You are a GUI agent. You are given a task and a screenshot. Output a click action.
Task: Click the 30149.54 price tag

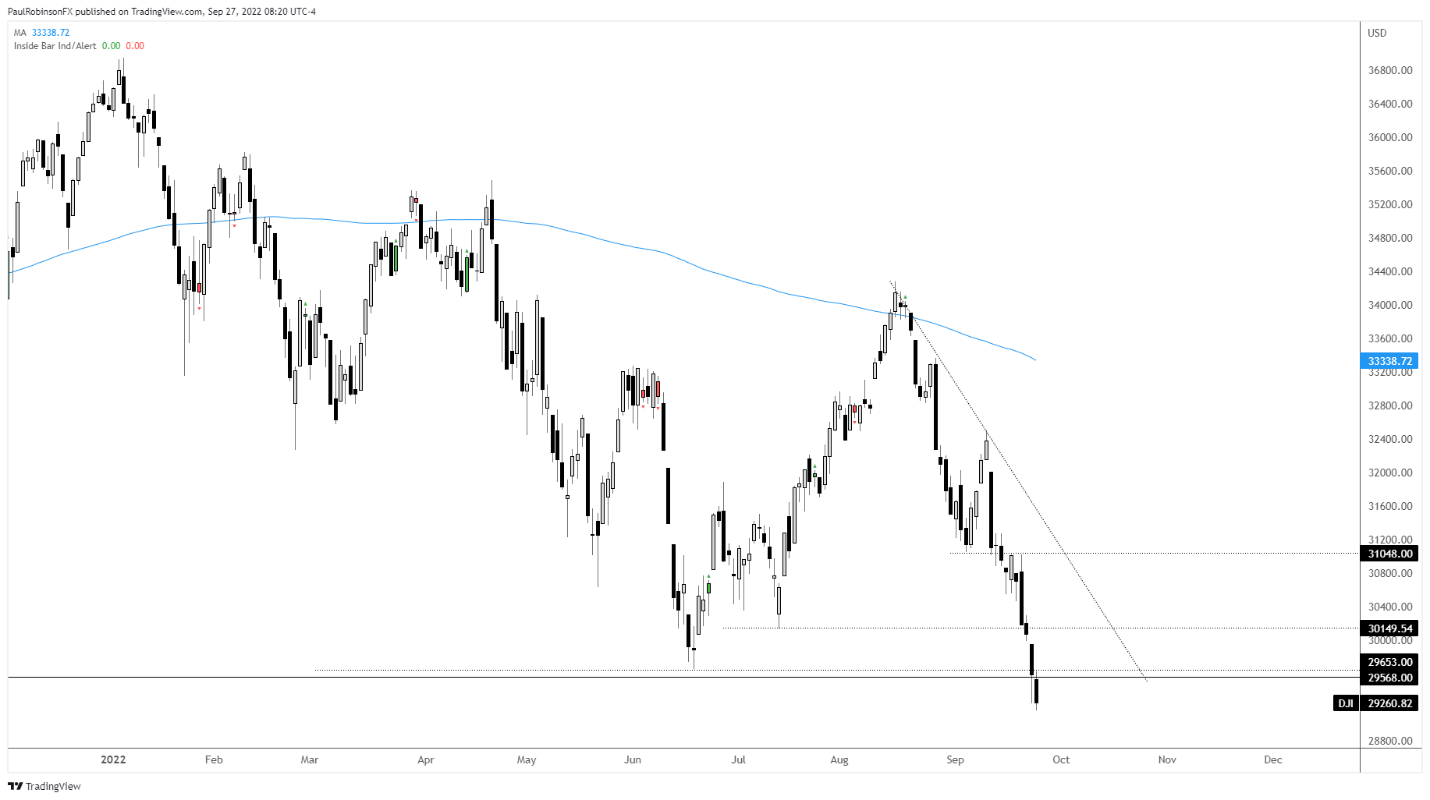(x=1390, y=628)
